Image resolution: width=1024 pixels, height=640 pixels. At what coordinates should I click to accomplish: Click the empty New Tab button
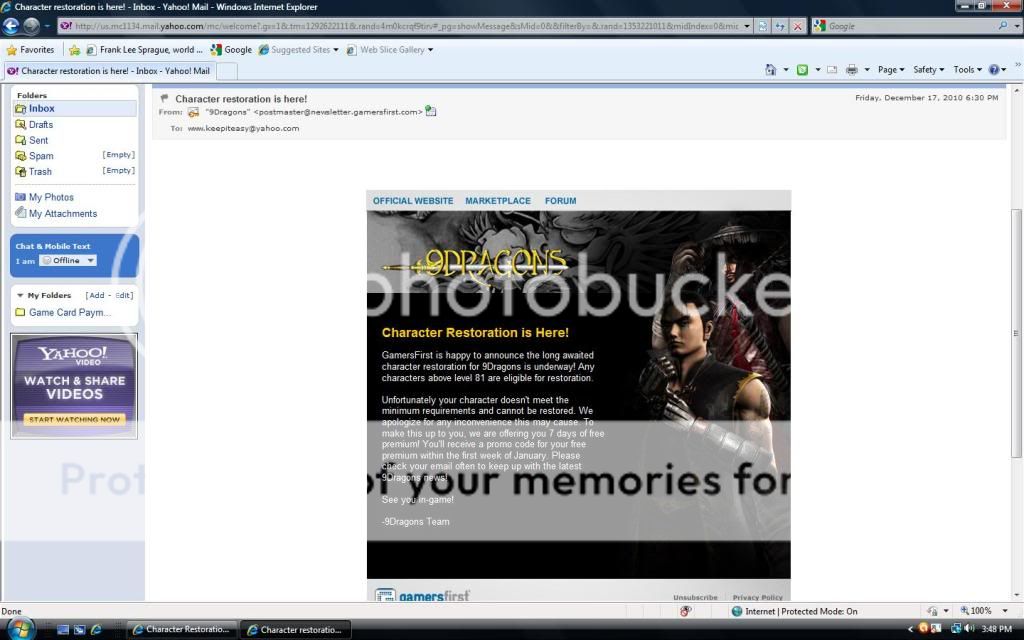tap(226, 71)
